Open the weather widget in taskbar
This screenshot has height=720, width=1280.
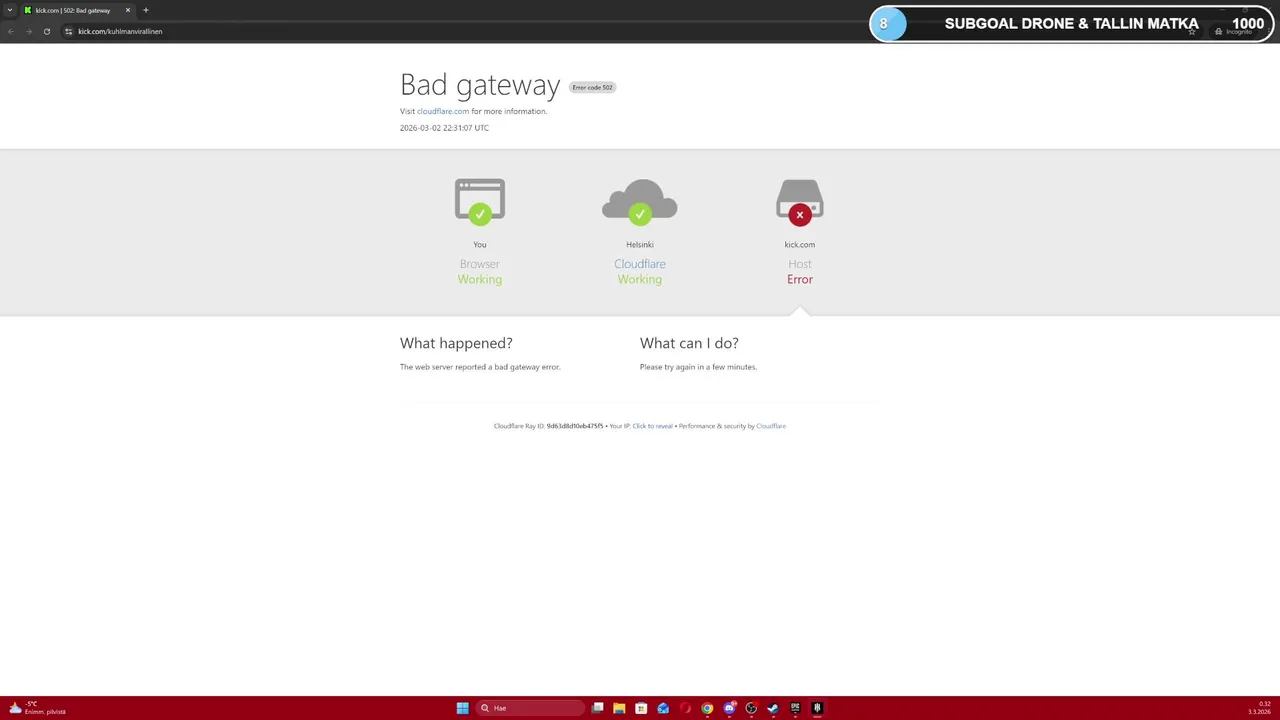pyautogui.click(x=37, y=708)
